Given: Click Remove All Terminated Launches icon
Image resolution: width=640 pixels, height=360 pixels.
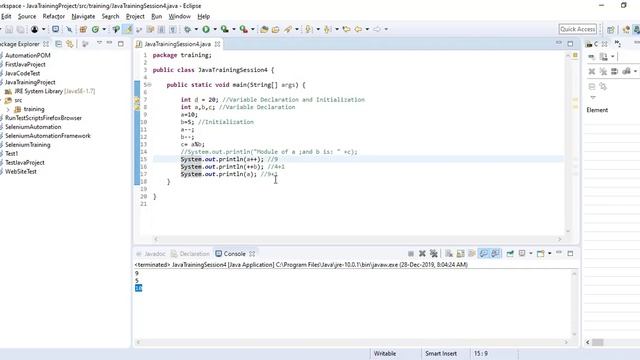Looking at the screenshot, I should click(x=433, y=253).
